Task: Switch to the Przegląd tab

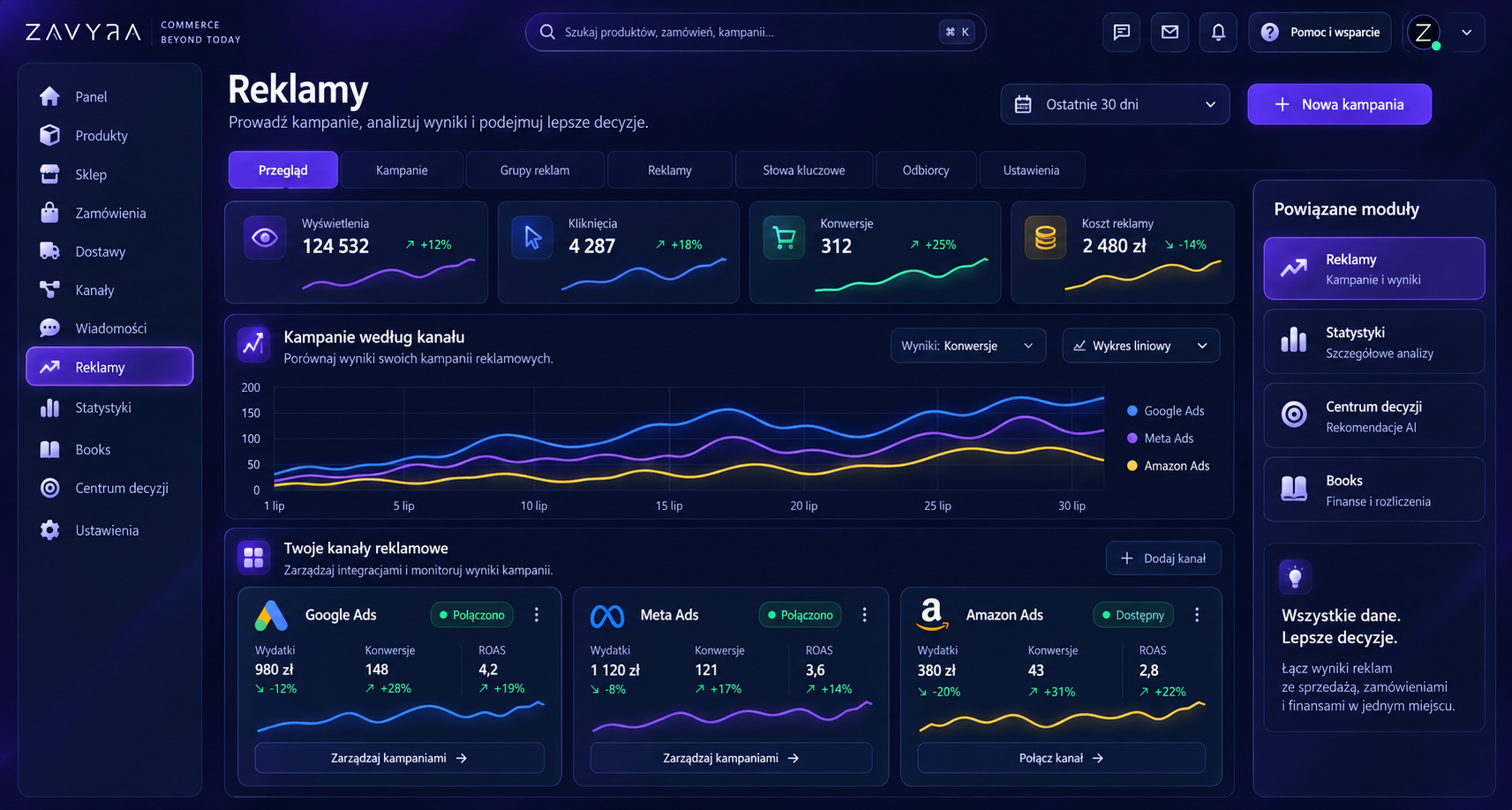Action: pyautogui.click(x=282, y=170)
